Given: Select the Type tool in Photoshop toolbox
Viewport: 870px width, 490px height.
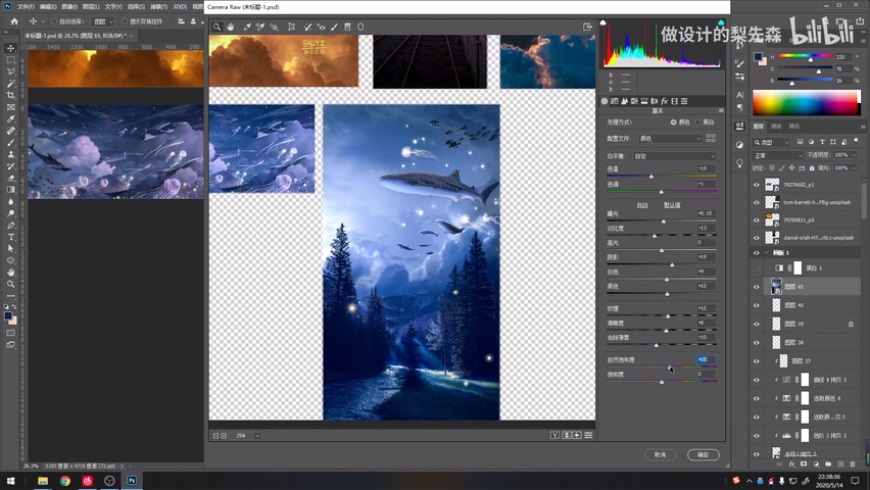Looking at the screenshot, I should [11, 237].
